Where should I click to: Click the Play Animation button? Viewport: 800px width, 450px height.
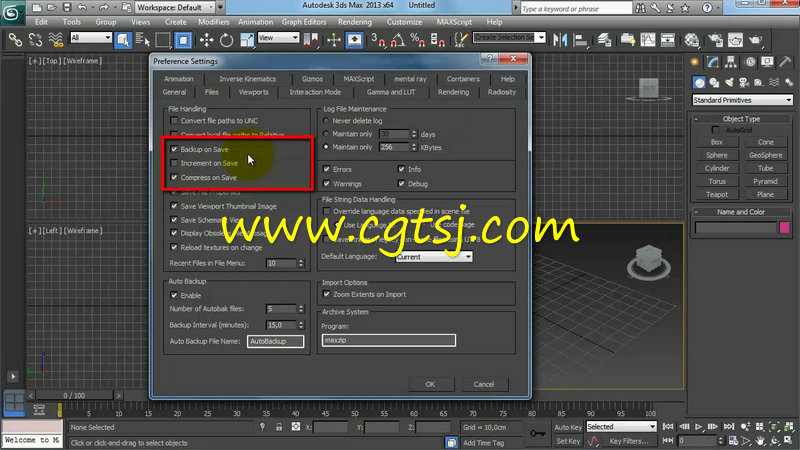pyautogui.click(x=698, y=427)
